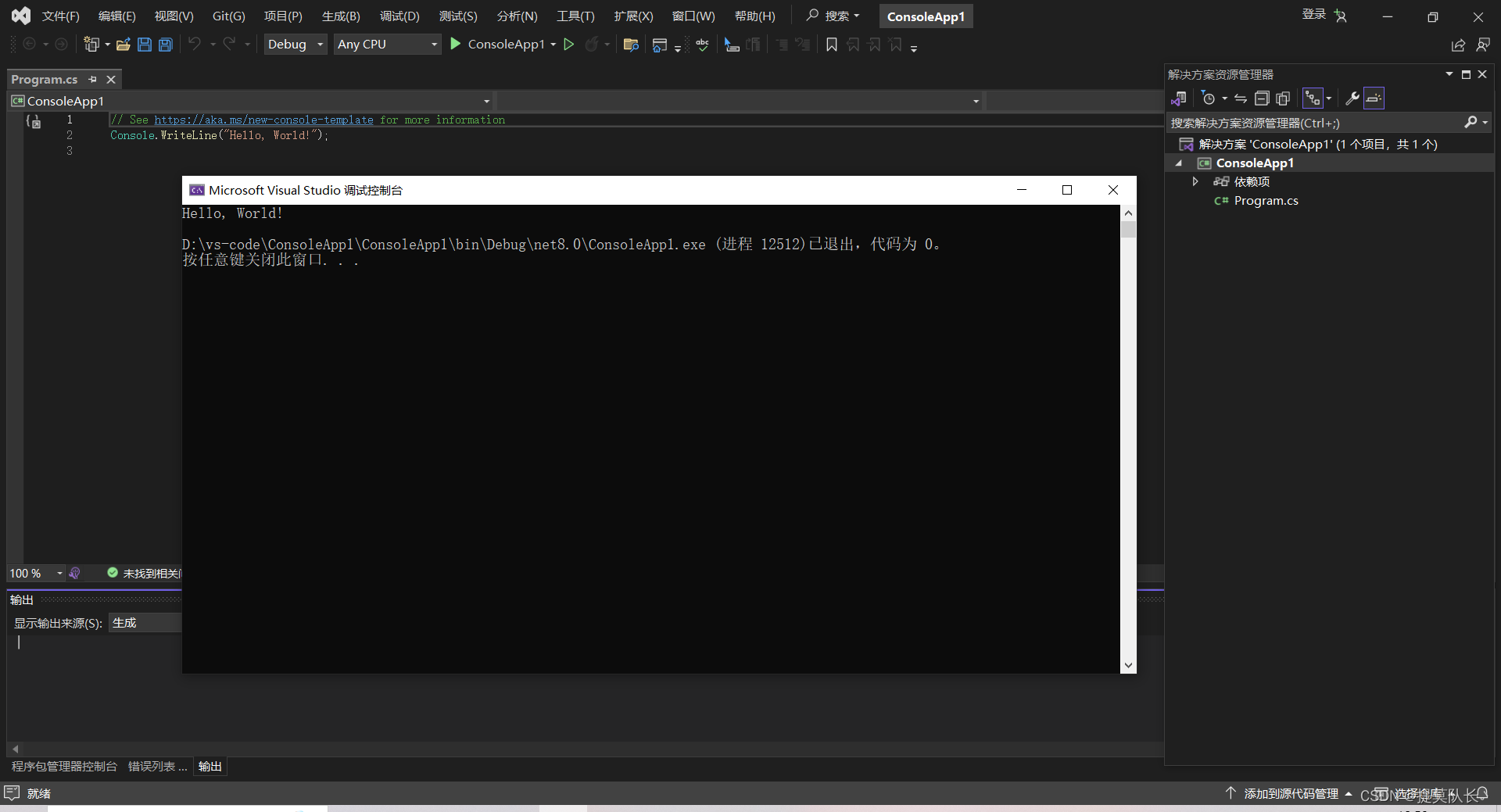Click the output panel scroll left arrow
Viewport: 1501px width, 812px height.
click(x=15, y=749)
